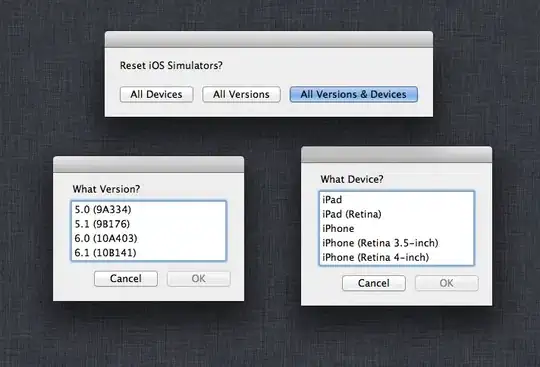Click the What Version? label
This screenshot has width=540, height=367.
tap(106, 189)
